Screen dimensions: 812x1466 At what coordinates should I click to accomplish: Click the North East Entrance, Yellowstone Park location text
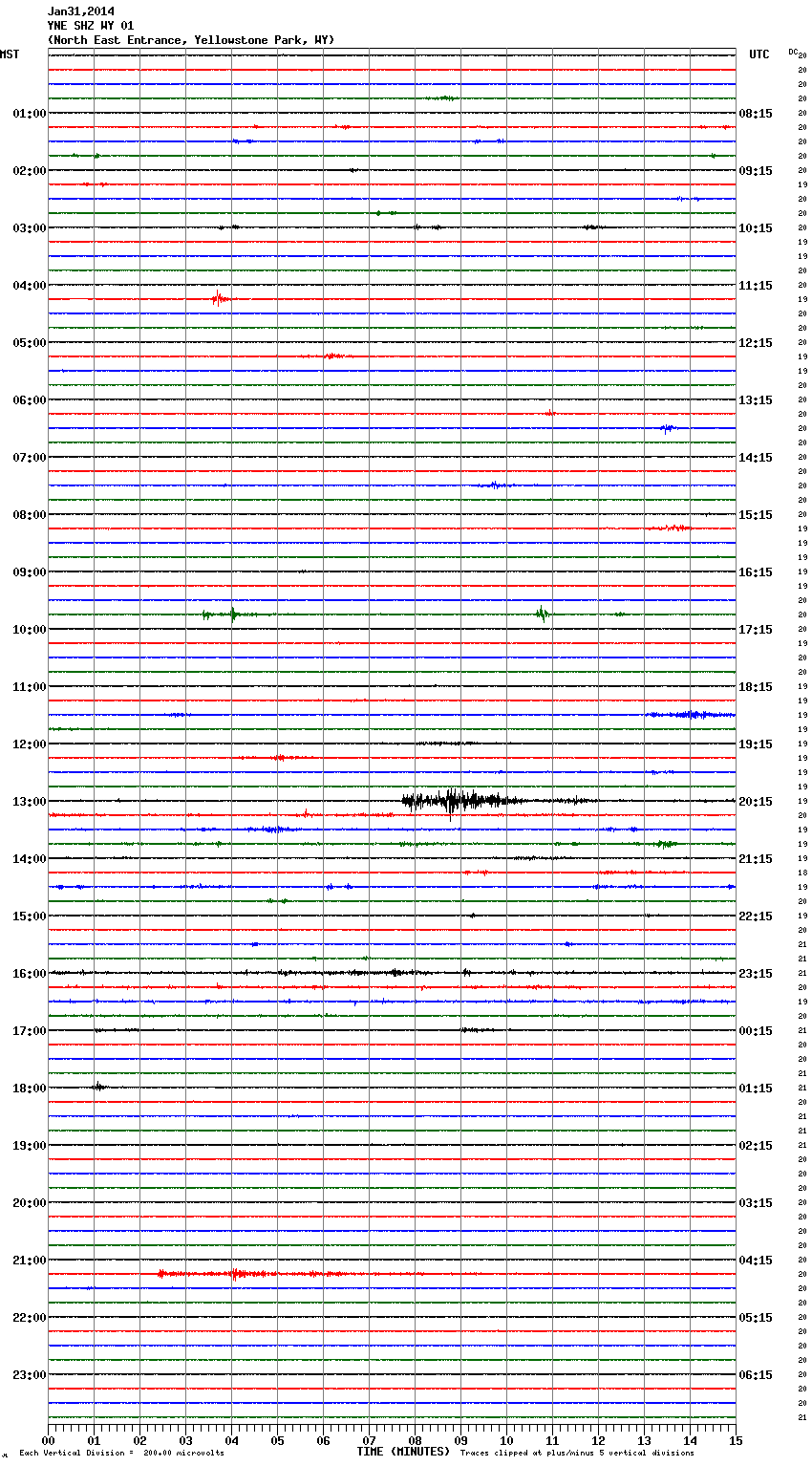point(191,40)
